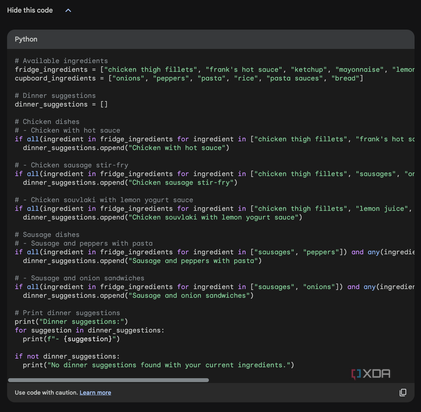Viewport: 421px width, 412px height.
Task: Click the line 'for suggestion in dinner_suggestions:'
Action: point(89,330)
